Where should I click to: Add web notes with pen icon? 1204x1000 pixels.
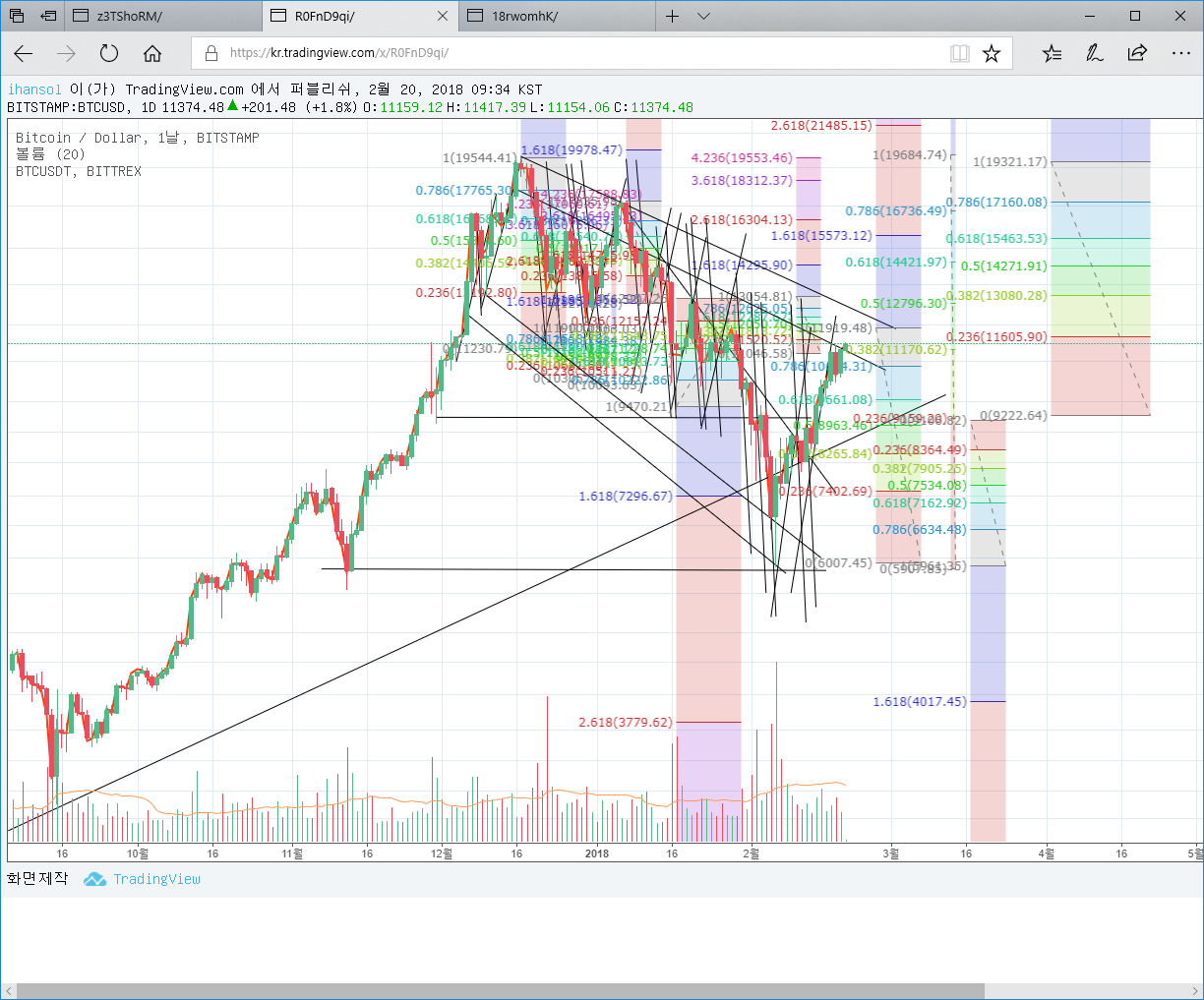tap(1095, 53)
